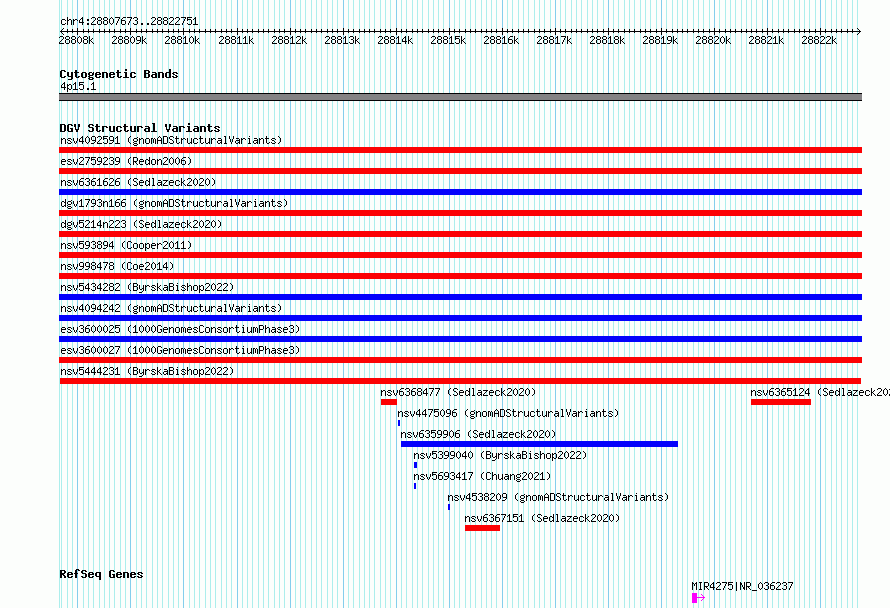The width and height of the screenshot is (890, 608).
Task: Select the nsv6367151 Sedlazeck2020 label
Action: pos(542,518)
